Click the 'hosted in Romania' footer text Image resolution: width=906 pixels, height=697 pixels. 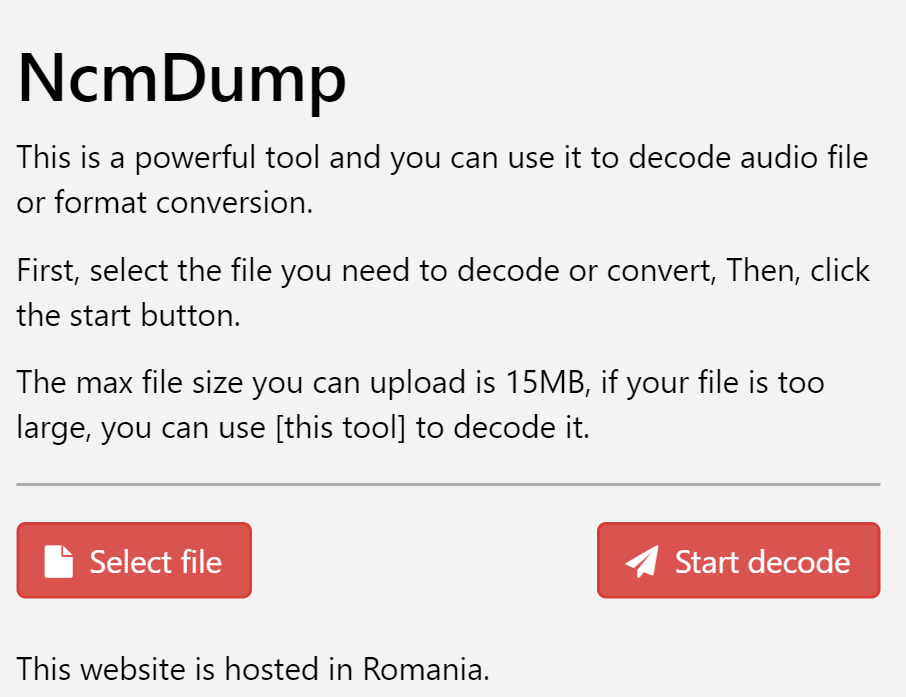pyautogui.click(x=253, y=667)
